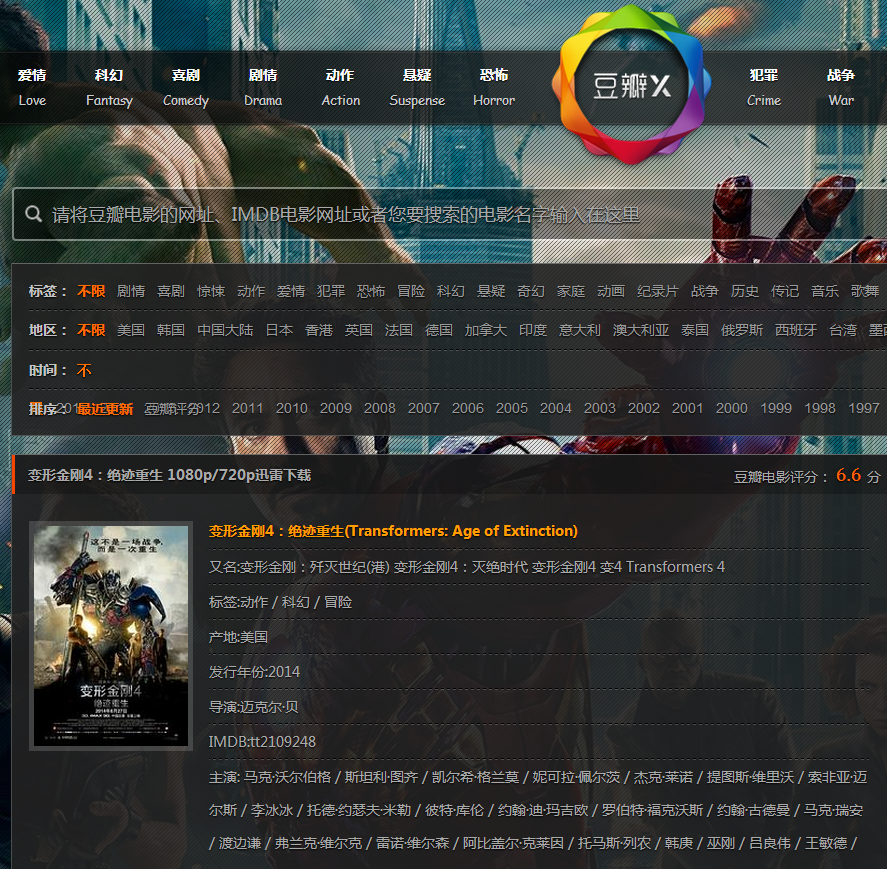887x869 pixels.
Task: Filter region to 韩国
Action: pyautogui.click(x=171, y=330)
